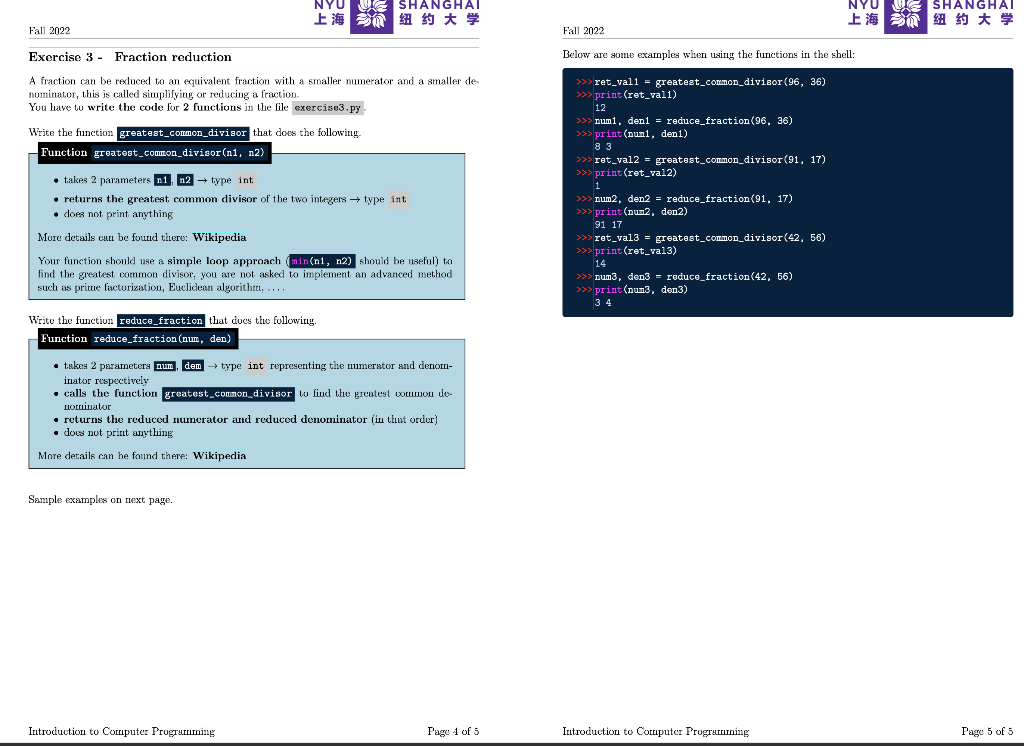Viewport: 1024px width, 746px height.
Task: Click the output '8 3' in the shell
Action: pos(603,147)
